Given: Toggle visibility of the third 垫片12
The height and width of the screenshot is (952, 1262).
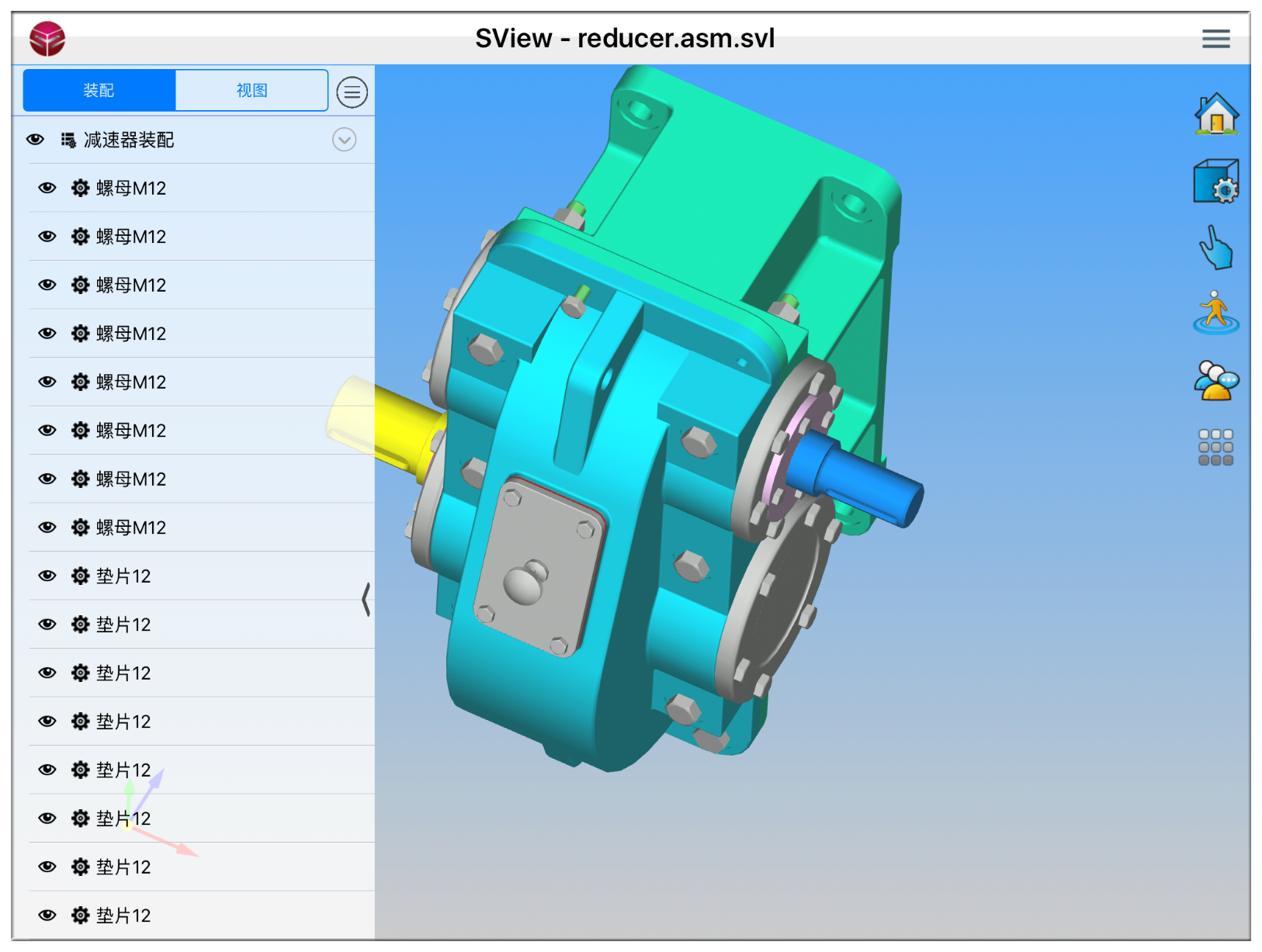Looking at the screenshot, I should 47,673.
